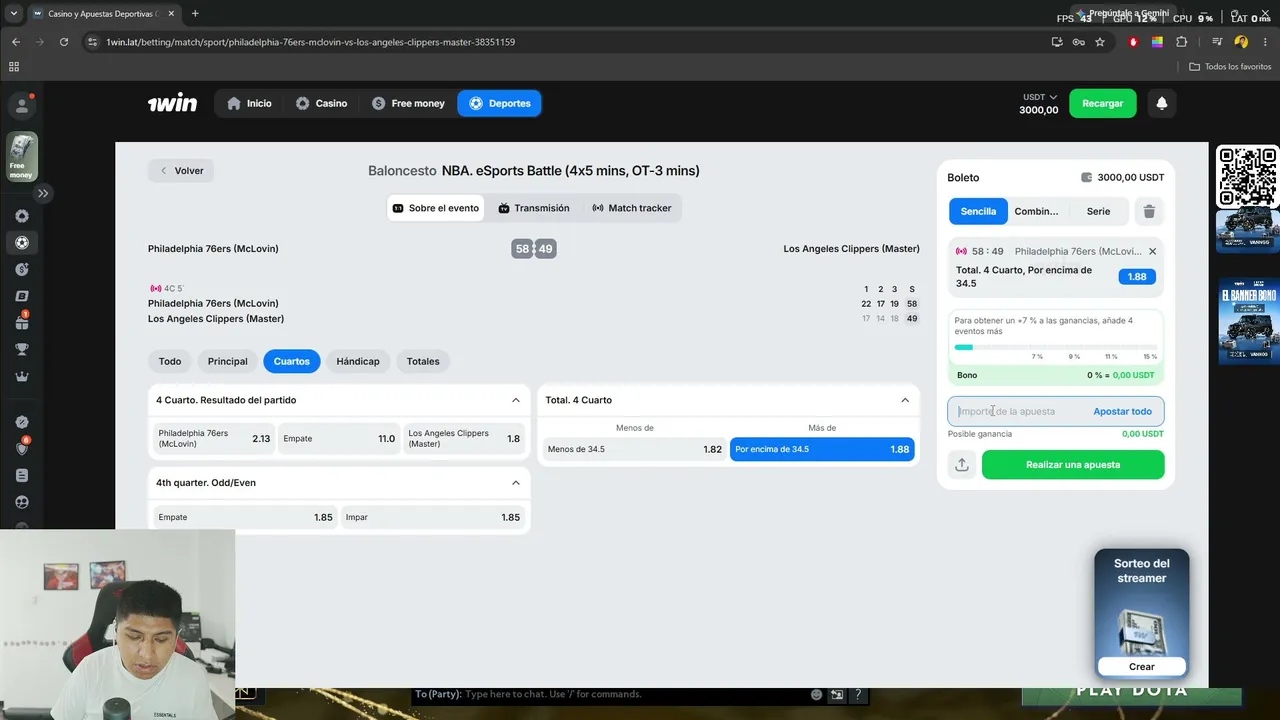Go back with the Volver button
This screenshot has height=720, width=1280.
point(181,171)
